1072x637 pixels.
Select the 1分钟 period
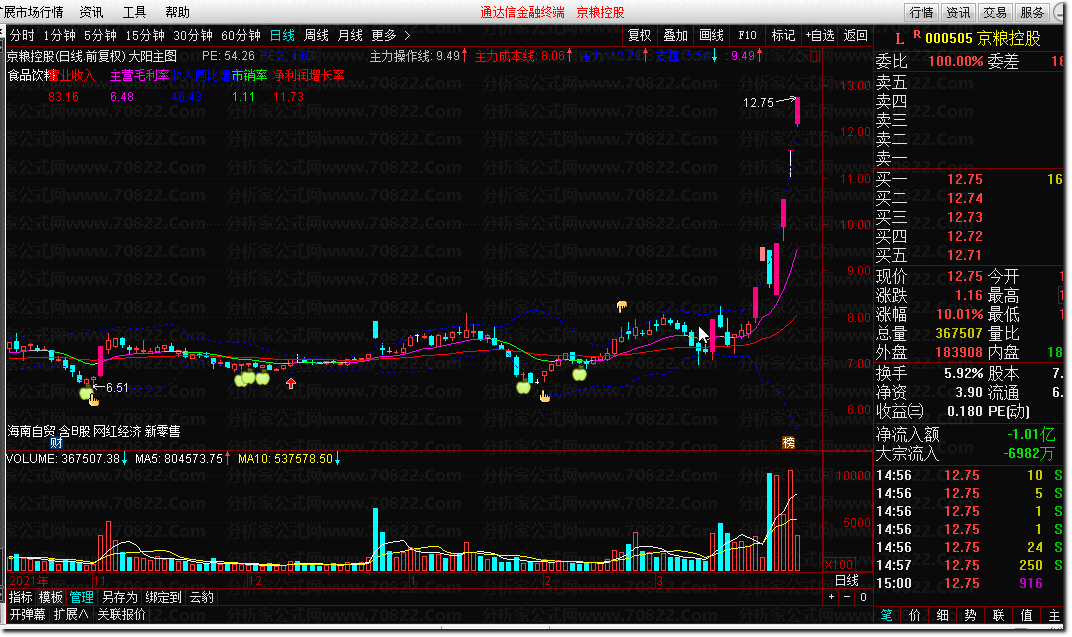tap(59, 36)
